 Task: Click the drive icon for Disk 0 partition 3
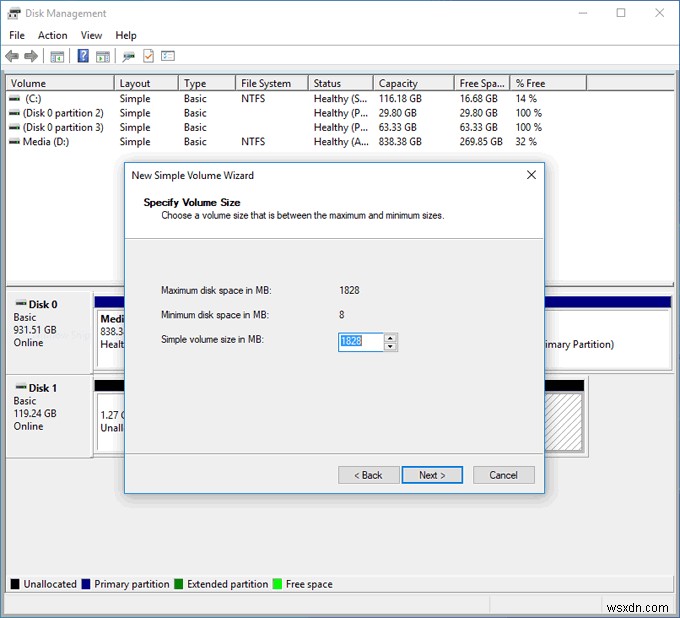[14, 127]
